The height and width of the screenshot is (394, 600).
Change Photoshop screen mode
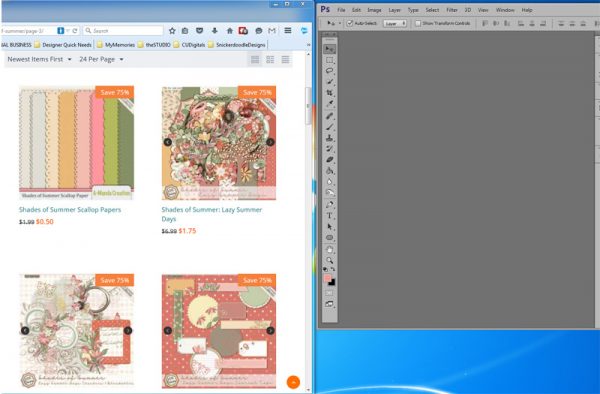point(329,304)
